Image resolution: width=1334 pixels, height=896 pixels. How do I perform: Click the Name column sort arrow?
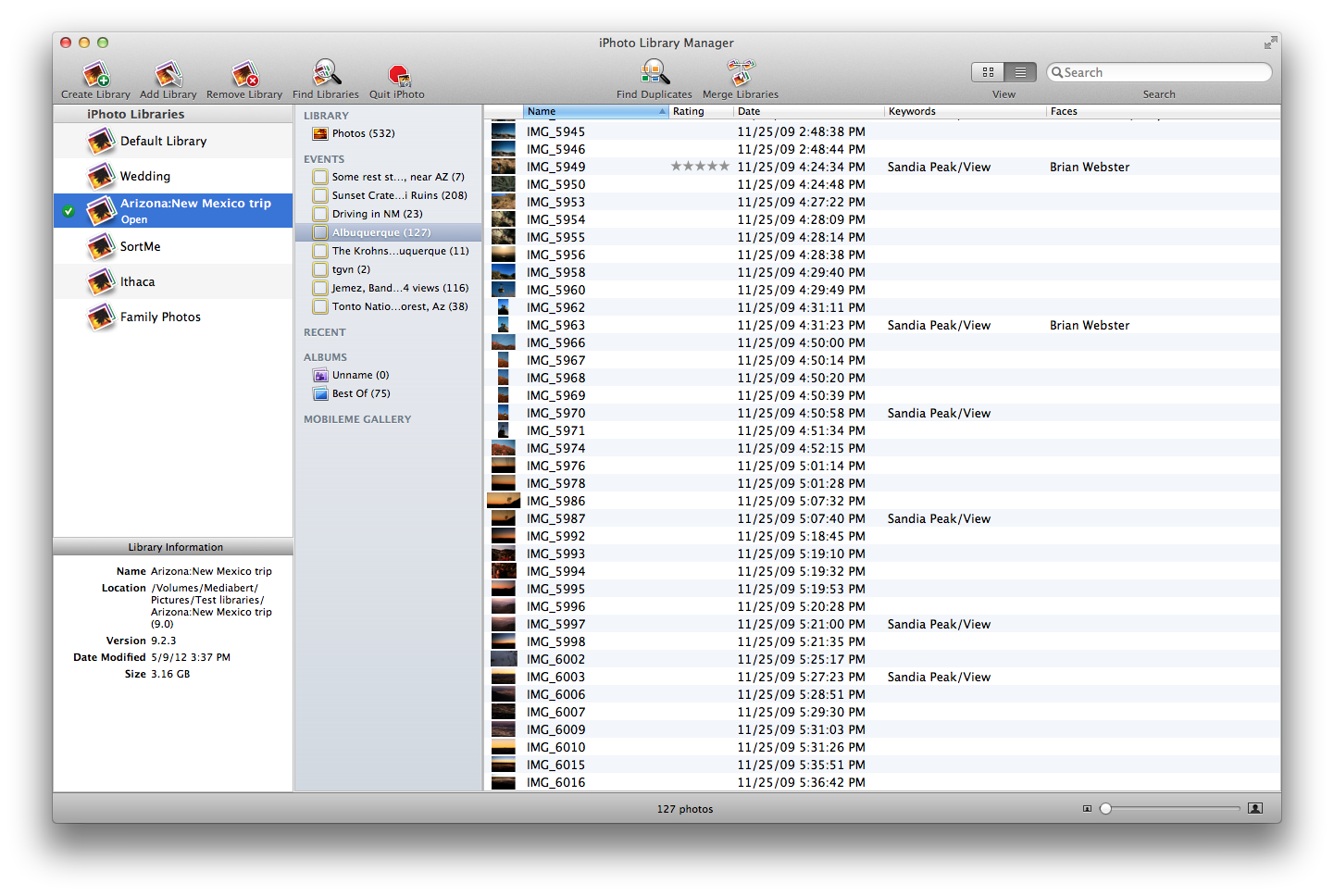[x=661, y=111]
